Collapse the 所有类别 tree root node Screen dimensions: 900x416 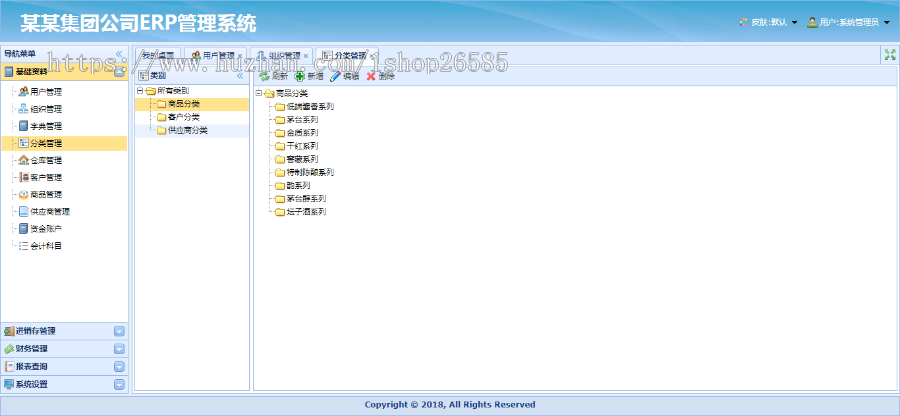coord(140,91)
